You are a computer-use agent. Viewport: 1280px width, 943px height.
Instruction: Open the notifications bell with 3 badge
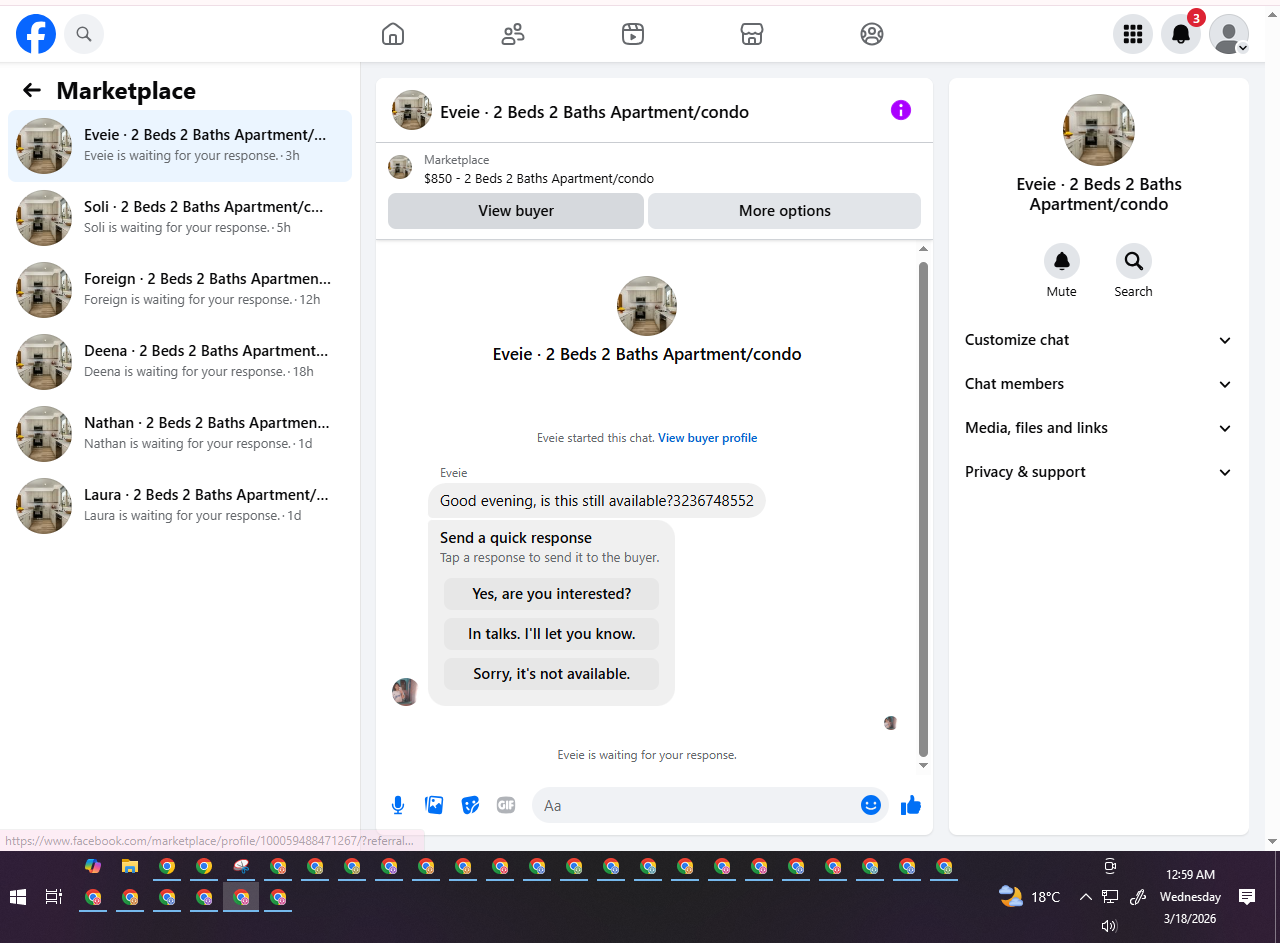[x=1181, y=34]
